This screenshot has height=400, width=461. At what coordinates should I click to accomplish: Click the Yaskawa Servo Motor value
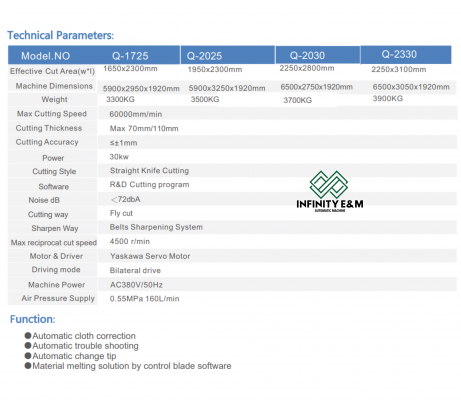[x=150, y=256]
